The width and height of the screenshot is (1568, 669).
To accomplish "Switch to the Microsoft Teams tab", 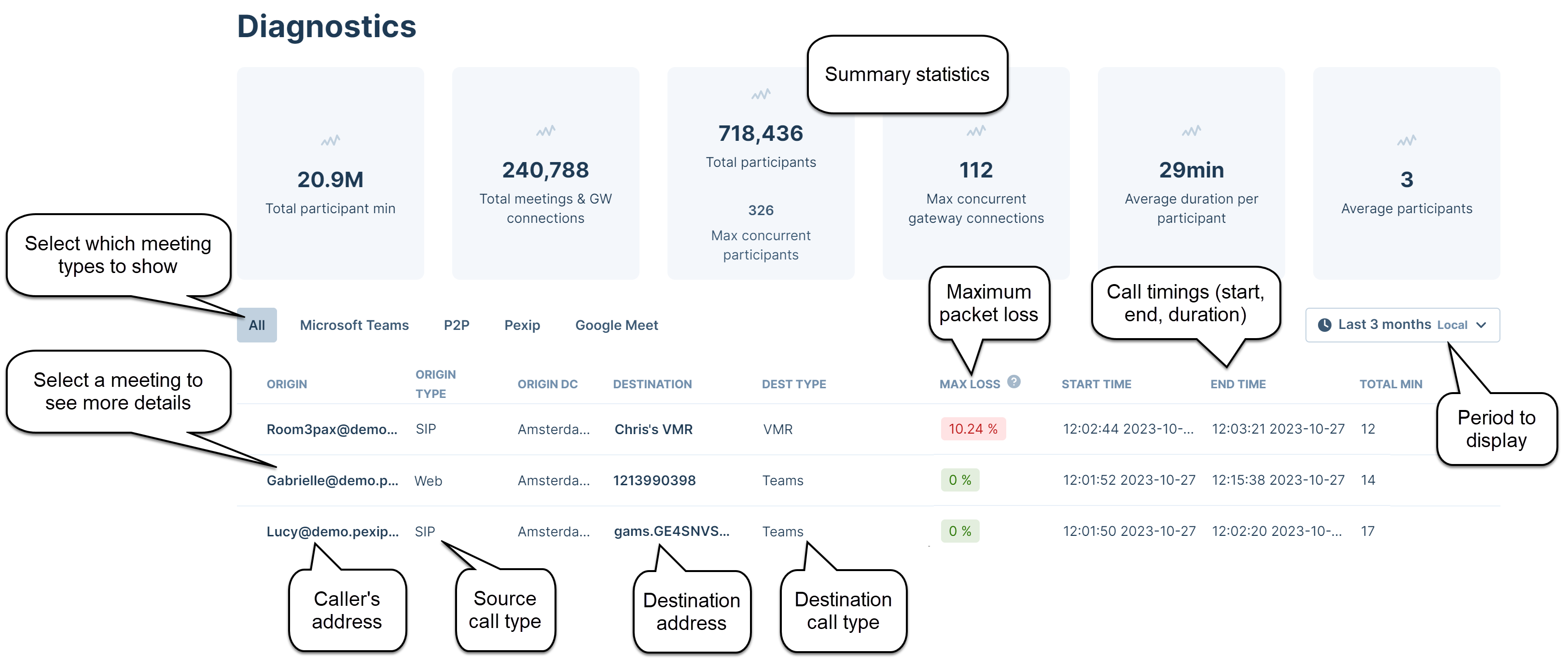I will tap(354, 326).
